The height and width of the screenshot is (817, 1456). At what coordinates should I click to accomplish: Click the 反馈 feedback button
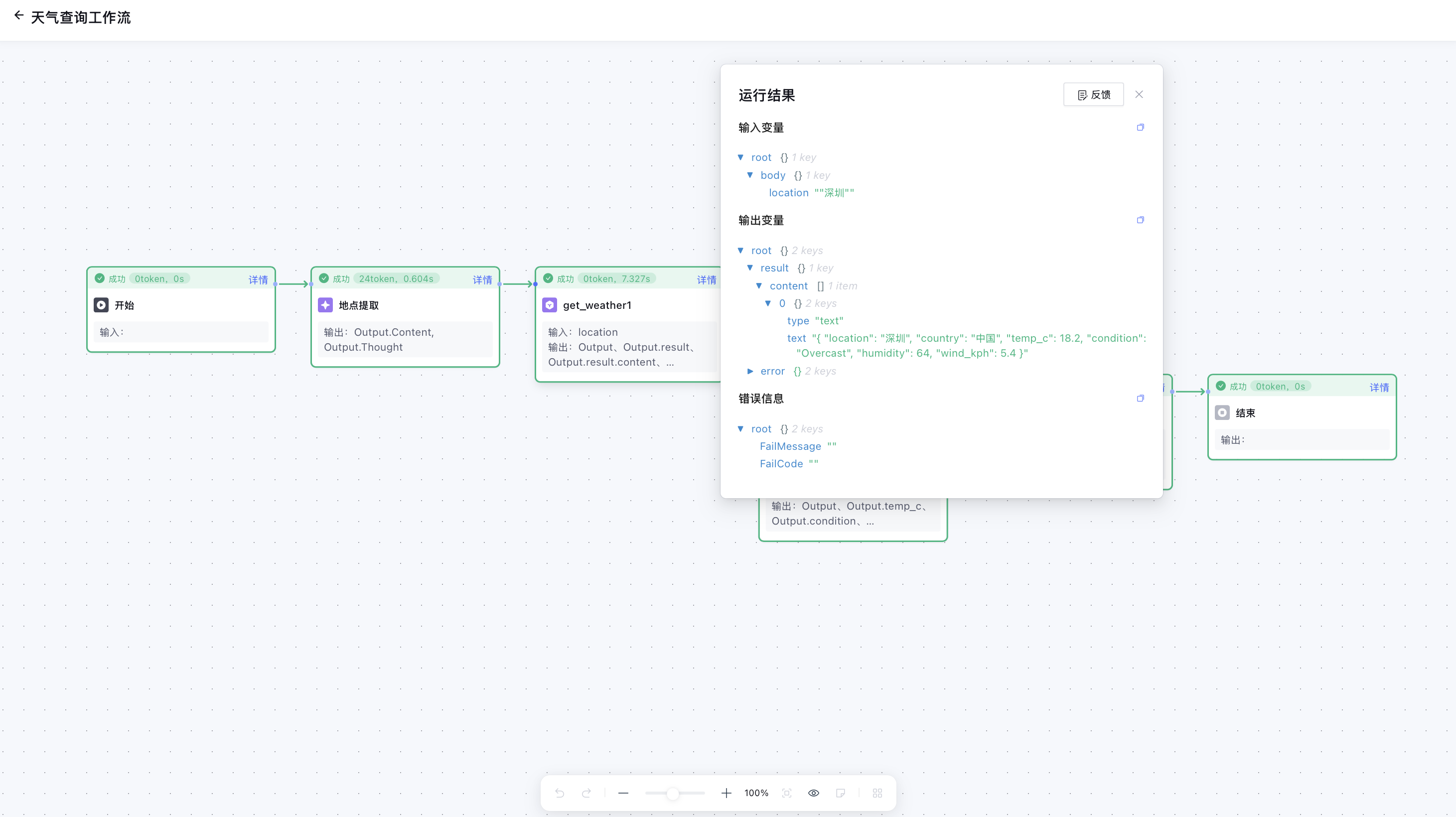[1093, 94]
